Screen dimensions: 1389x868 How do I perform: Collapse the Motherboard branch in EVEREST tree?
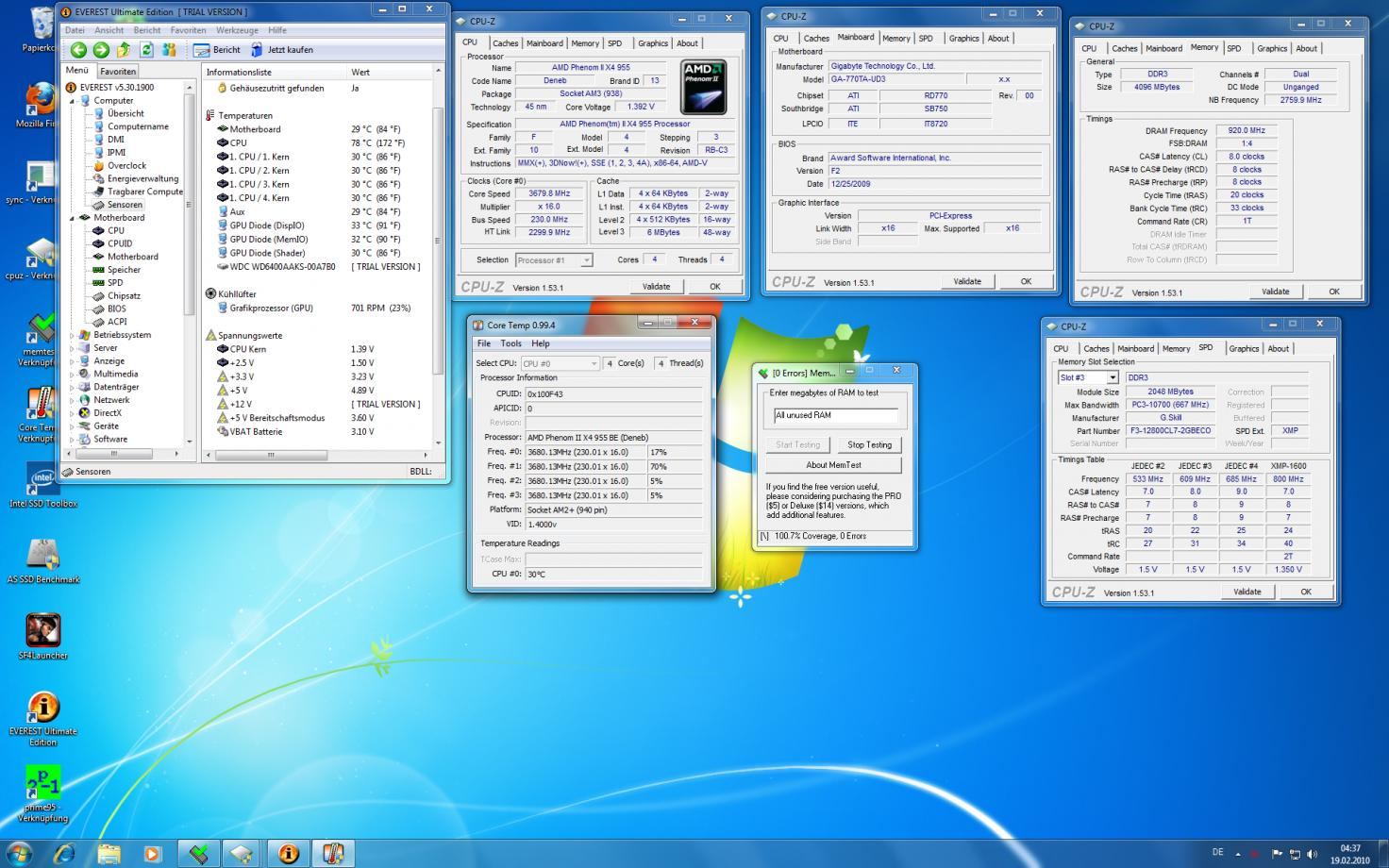[x=73, y=218]
